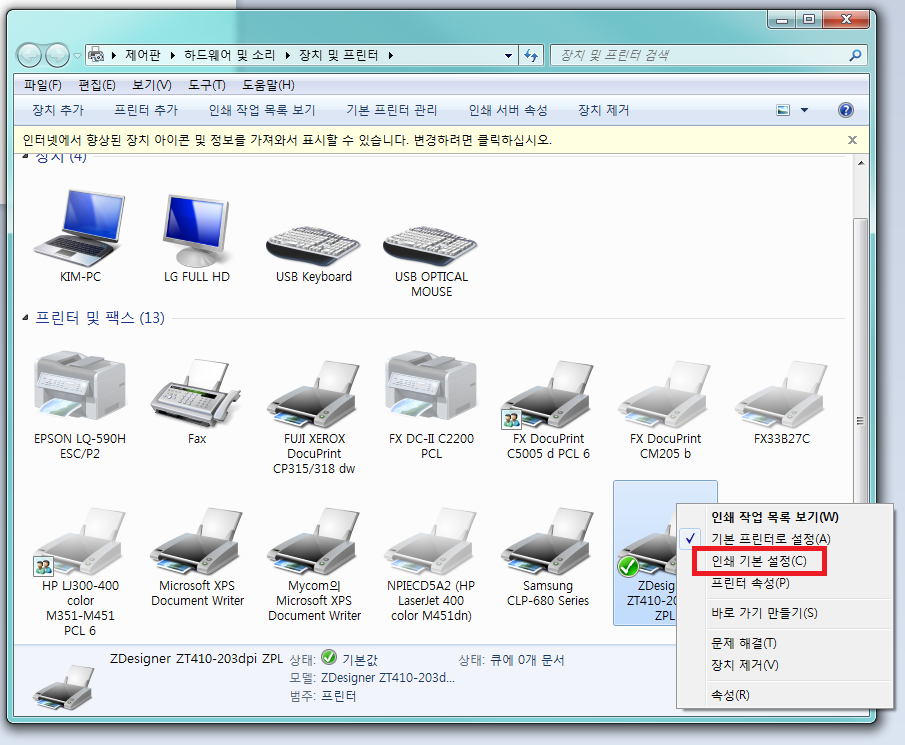Viewport: 905px width, 745px height.
Task: Select the USB Keyboard device icon
Action: tap(313, 244)
